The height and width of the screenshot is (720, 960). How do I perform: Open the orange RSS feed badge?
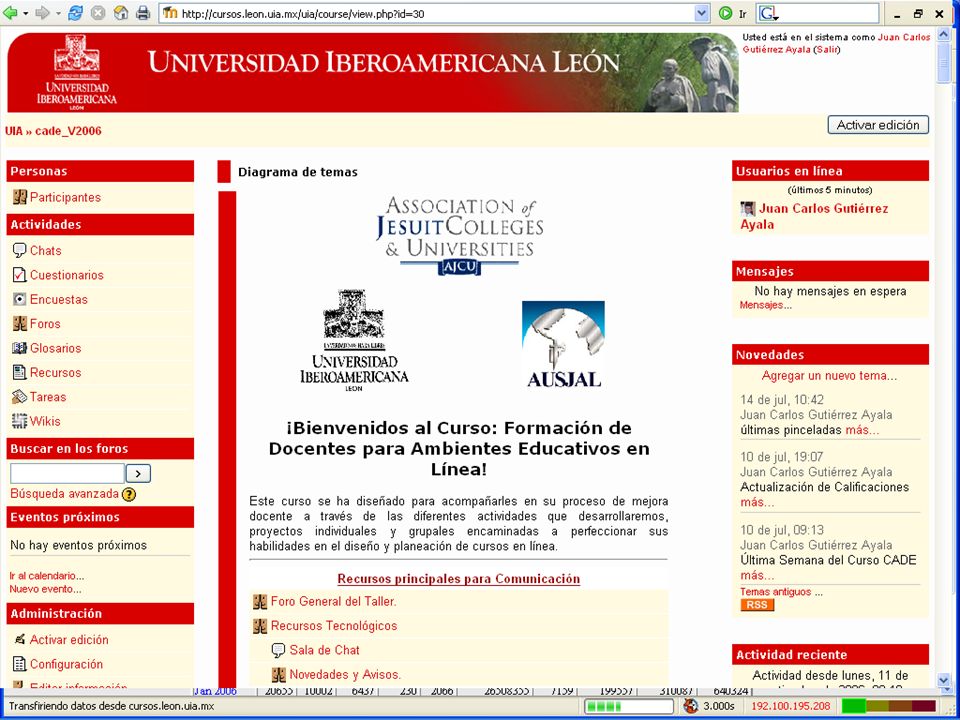click(x=757, y=605)
